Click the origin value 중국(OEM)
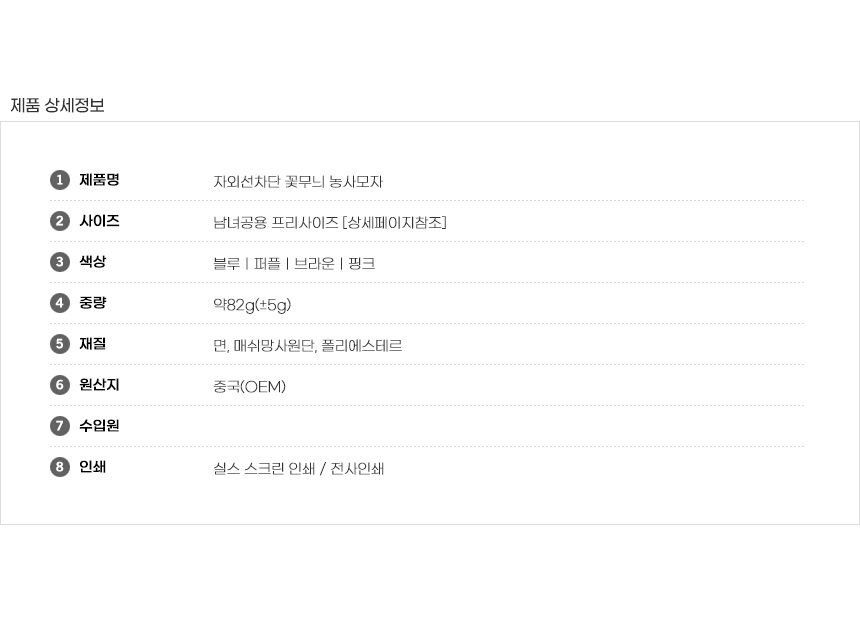 point(249,387)
